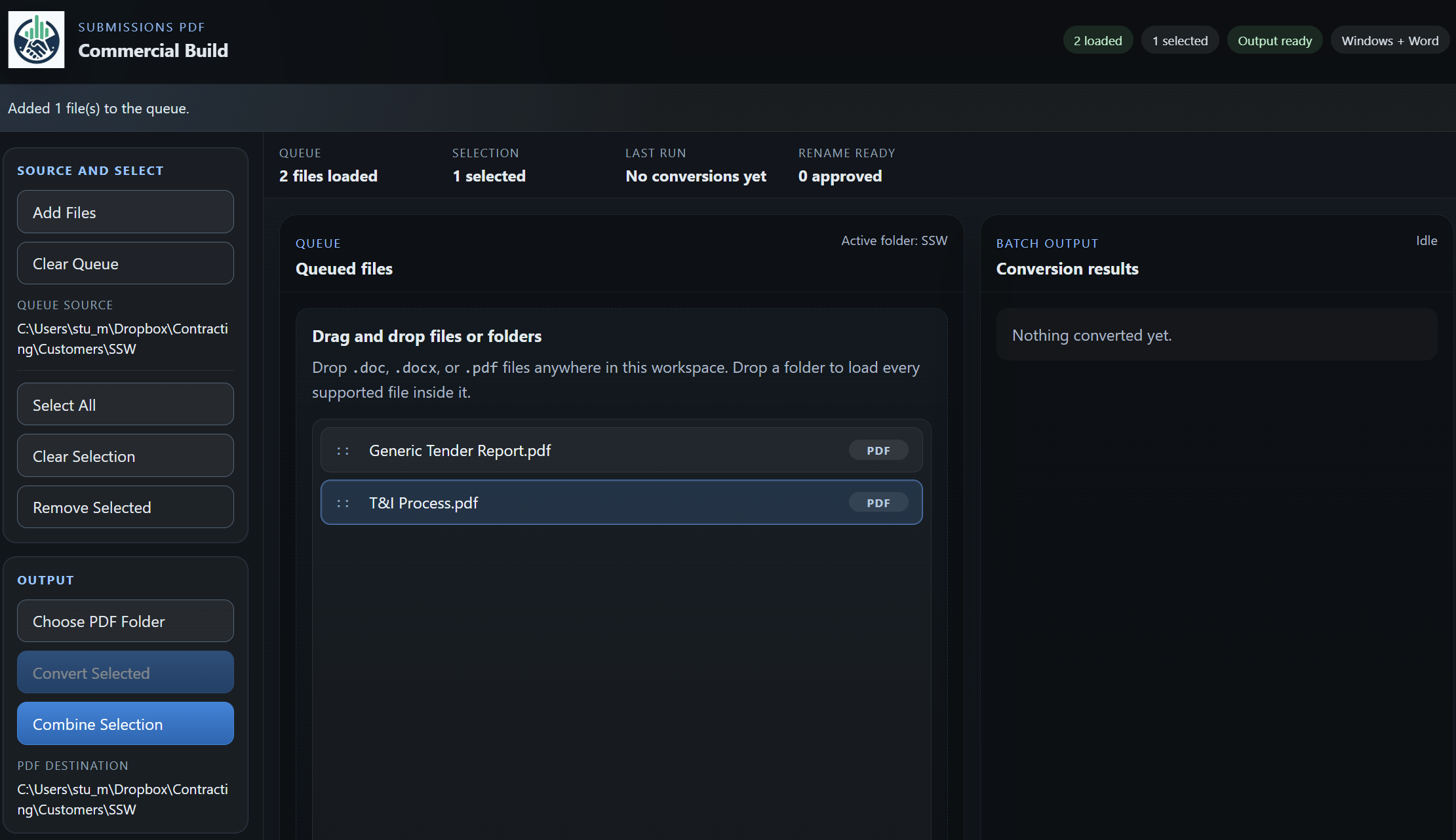Click the '1 selected' header pill
The width and height of the screenshot is (1456, 840).
1180,41
